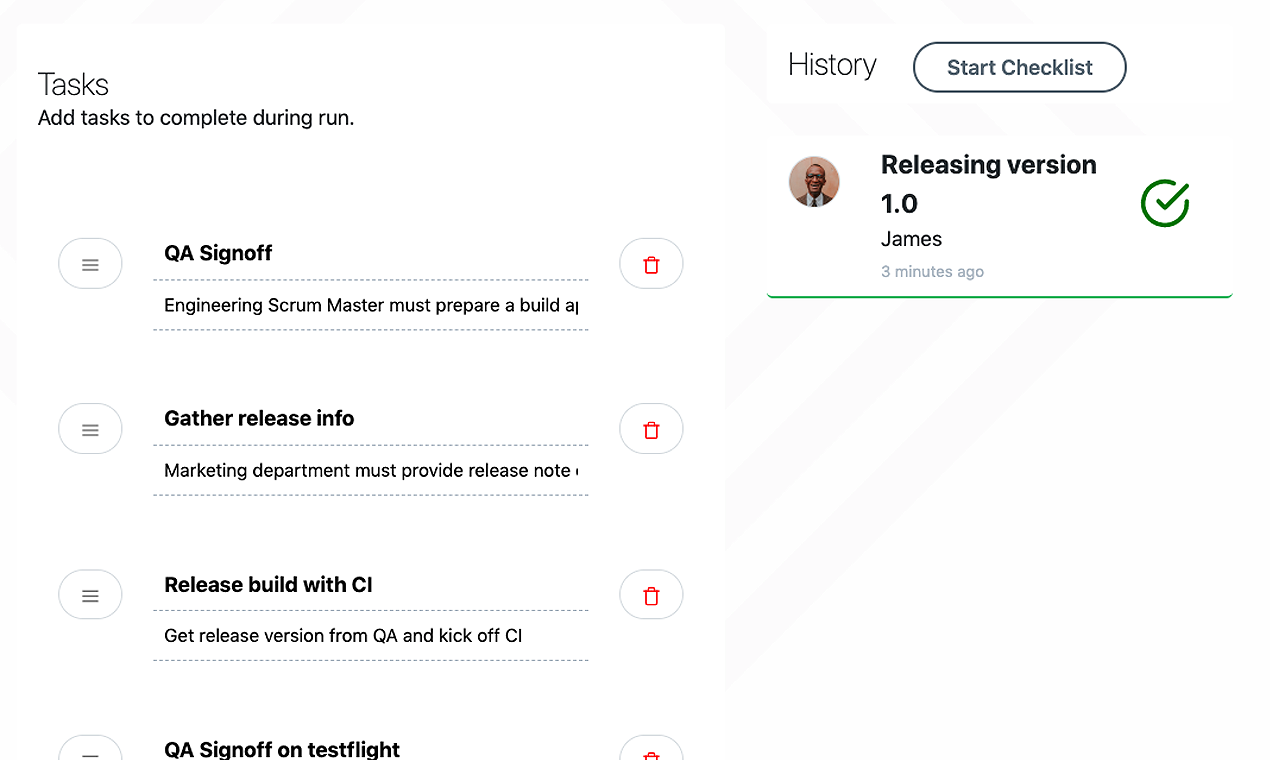Click the 3 minutes ago timestamp
This screenshot has width=1270, height=760.
click(x=932, y=271)
